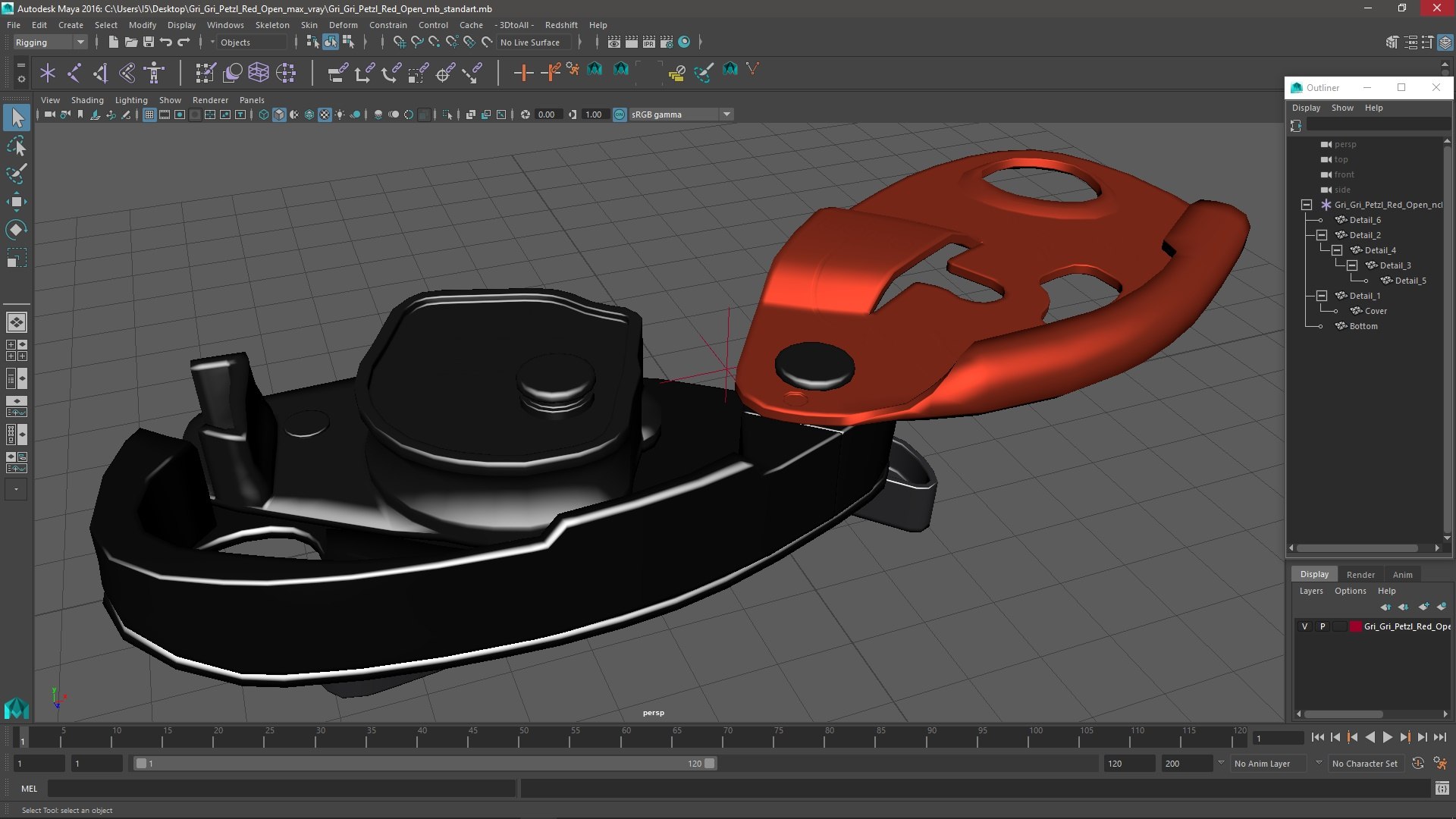Click No Live Surface field
The height and width of the screenshot is (819, 1456).
(531, 42)
